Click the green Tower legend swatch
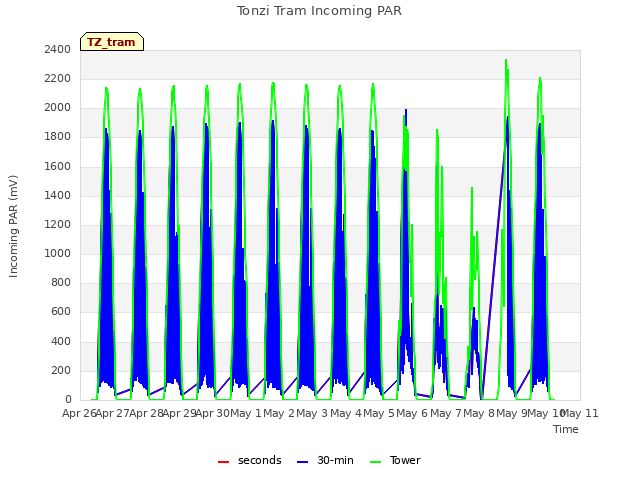This screenshot has height=480, width=640. 375,462
